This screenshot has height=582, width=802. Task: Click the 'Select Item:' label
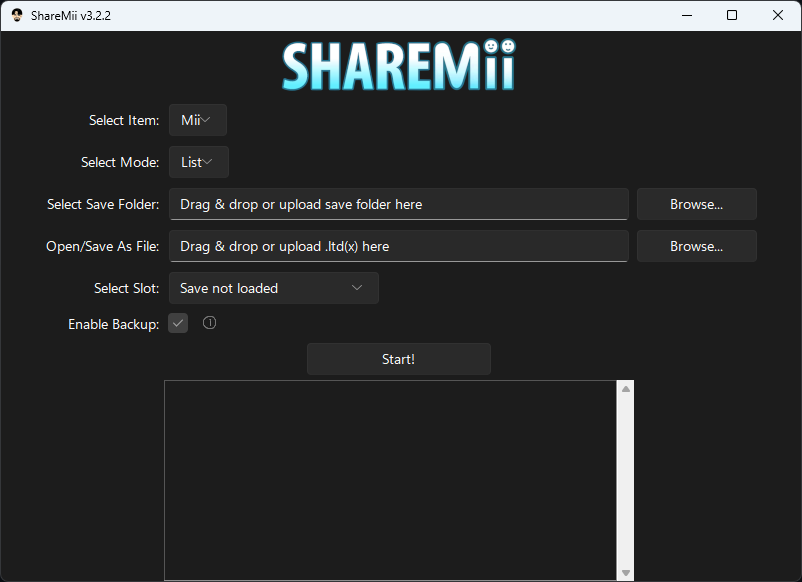tap(124, 120)
